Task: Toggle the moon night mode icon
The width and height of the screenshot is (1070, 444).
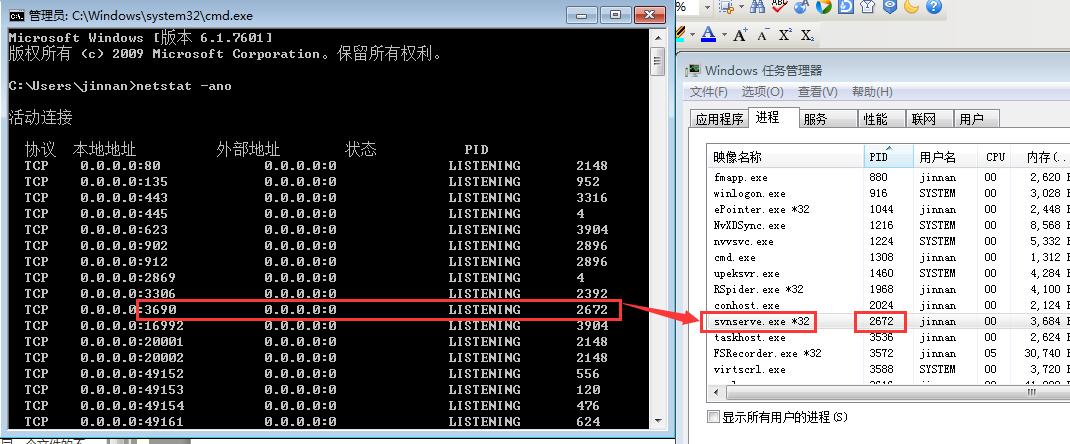Action: (911, 7)
